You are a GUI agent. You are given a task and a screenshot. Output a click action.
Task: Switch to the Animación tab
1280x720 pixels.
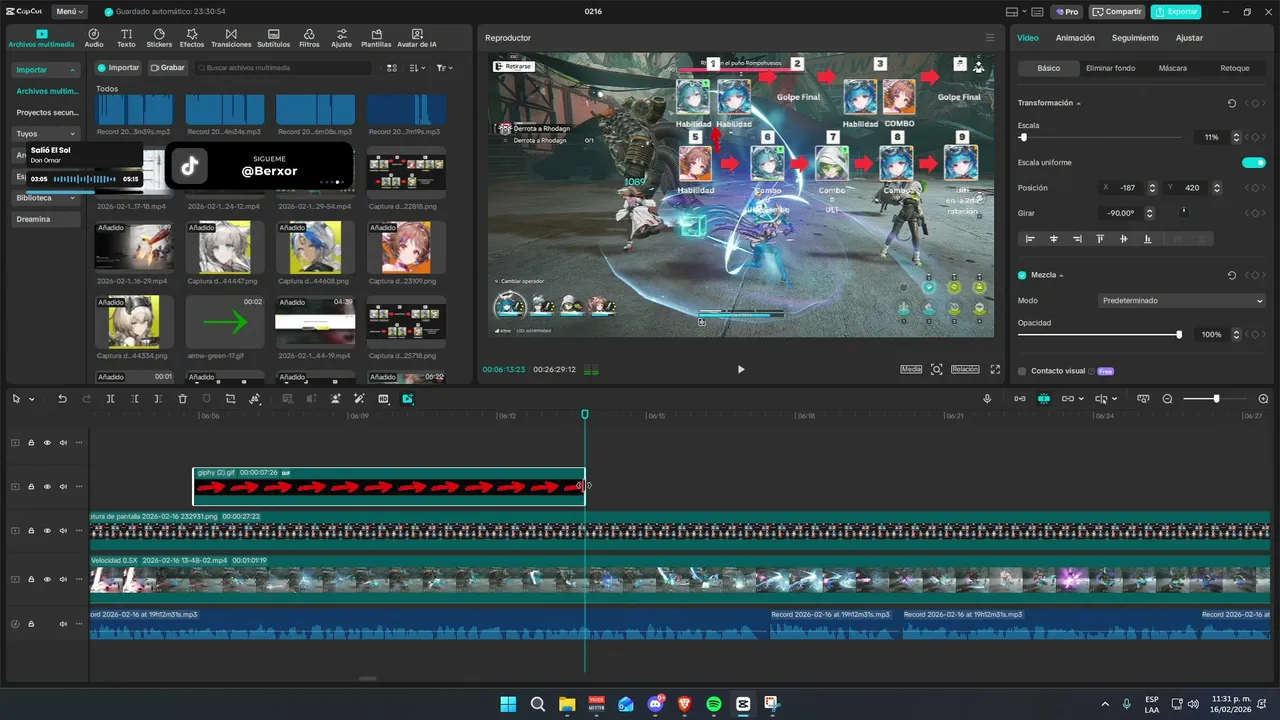click(1075, 38)
